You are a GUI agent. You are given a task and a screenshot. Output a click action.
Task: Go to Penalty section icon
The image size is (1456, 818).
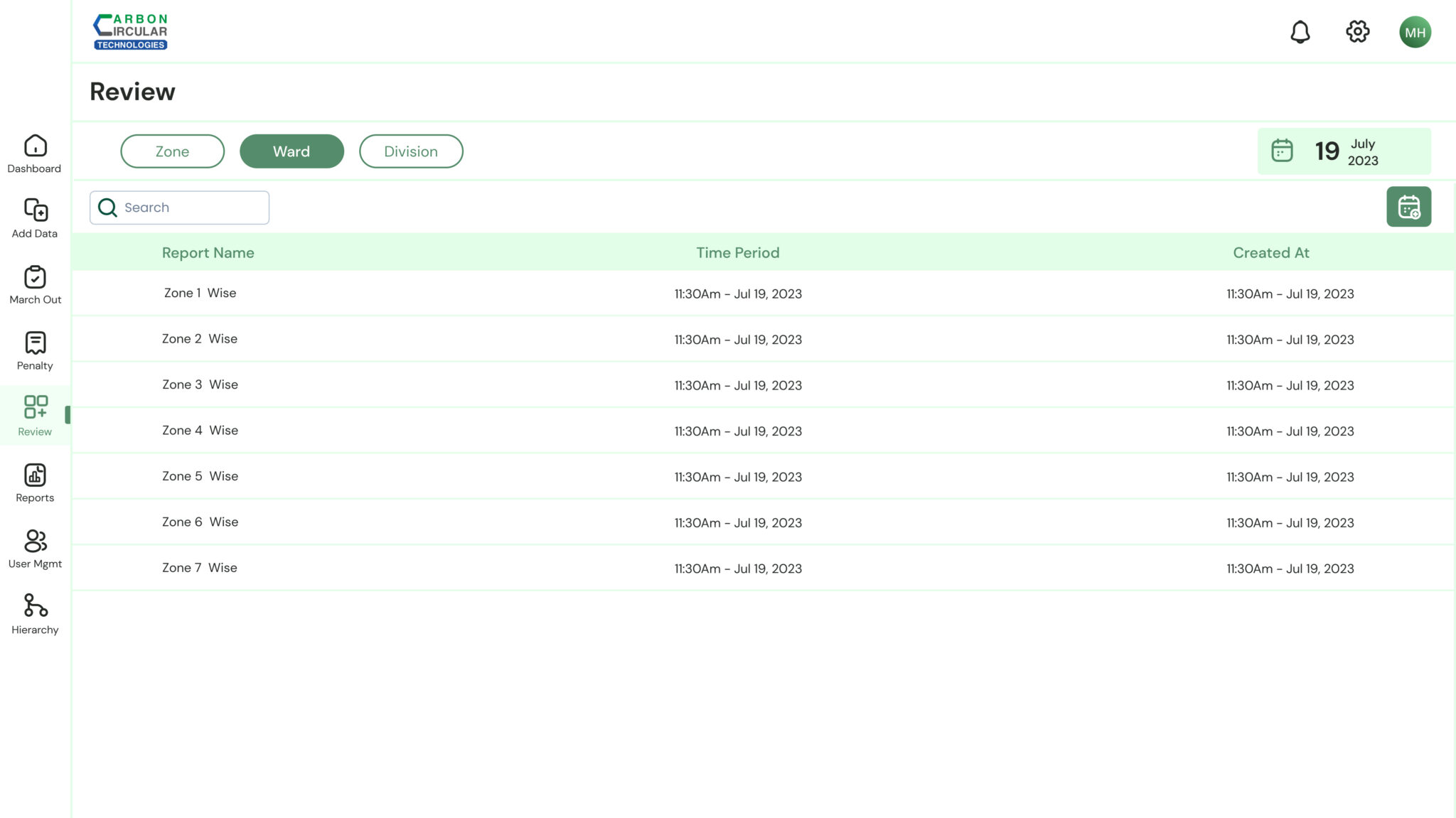point(35,343)
